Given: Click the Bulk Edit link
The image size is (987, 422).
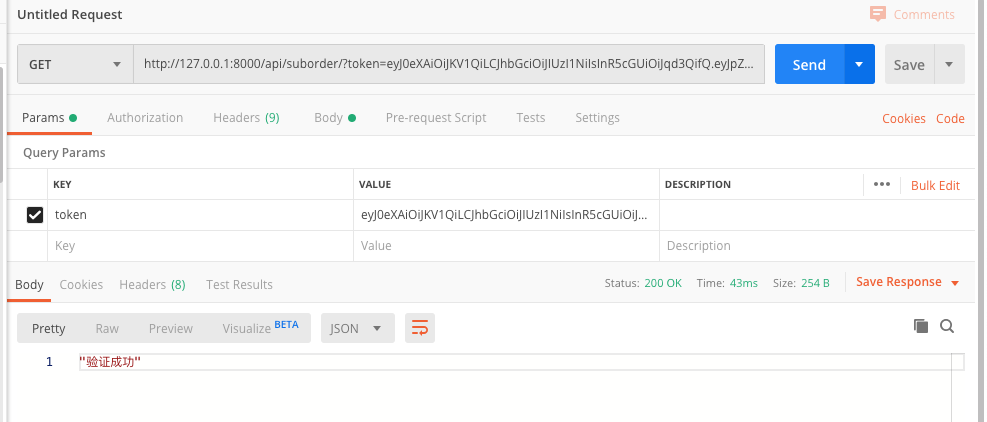Looking at the screenshot, I should click(935, 185).
